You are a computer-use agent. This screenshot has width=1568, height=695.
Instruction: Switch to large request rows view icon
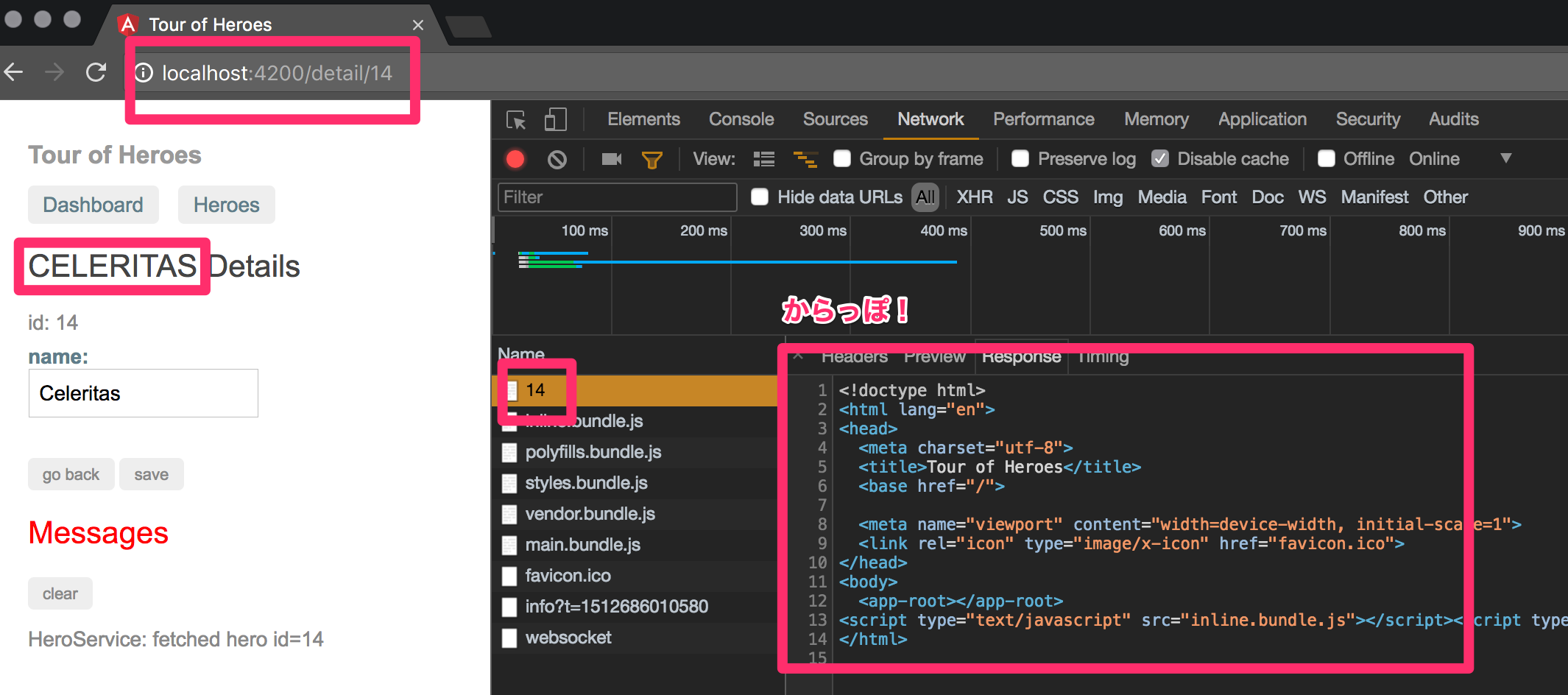click(x=764, y=159)
